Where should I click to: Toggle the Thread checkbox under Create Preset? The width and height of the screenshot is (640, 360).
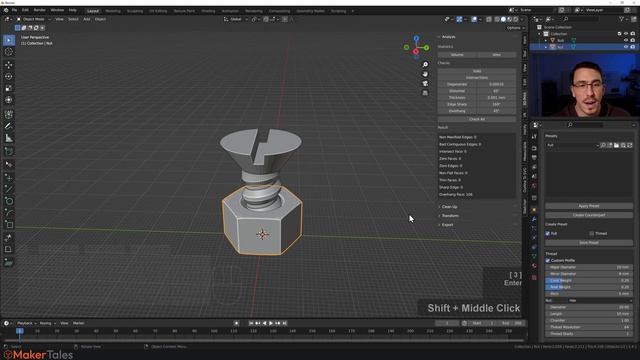[591, 233]
